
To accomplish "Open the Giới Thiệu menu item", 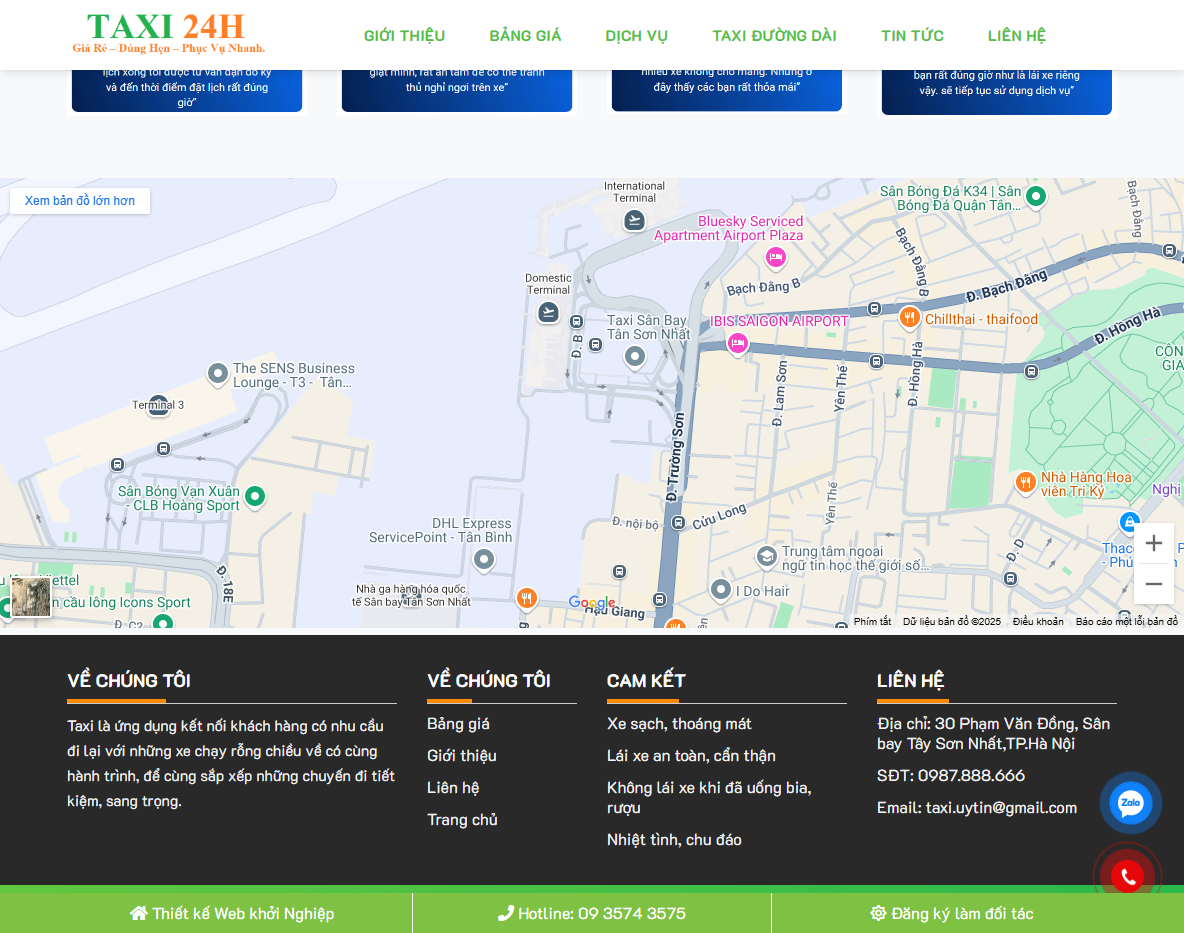I will 404,36.
